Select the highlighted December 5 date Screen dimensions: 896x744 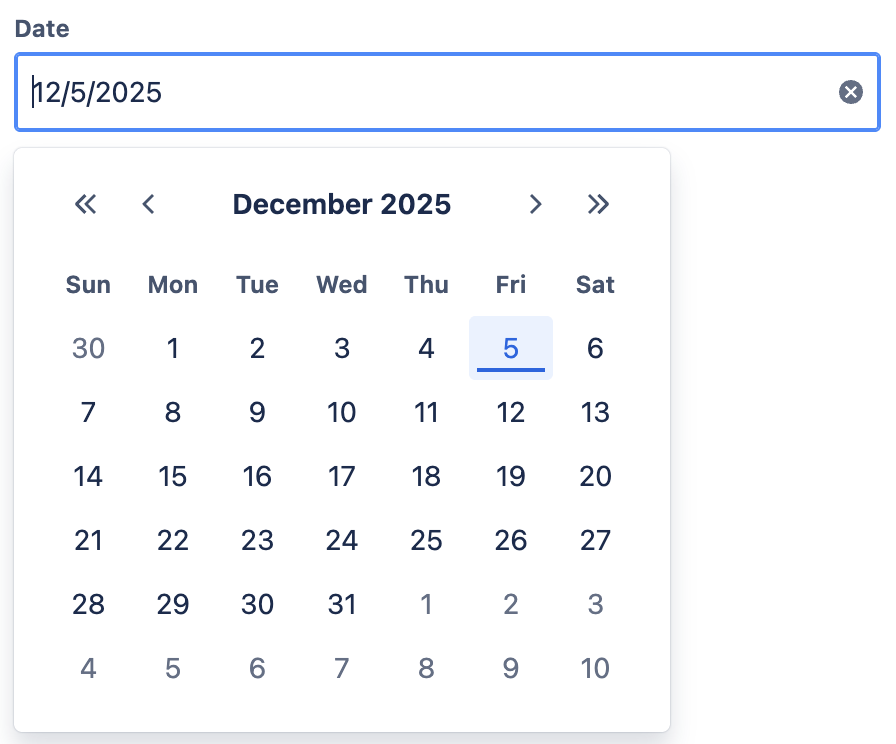click(x=511, y=348)
